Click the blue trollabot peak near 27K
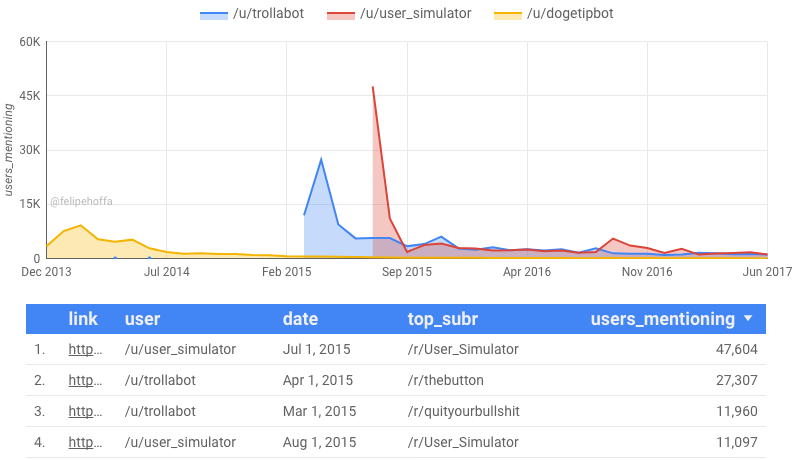Viewport: 794px width, 460px height. coord(321,160)
